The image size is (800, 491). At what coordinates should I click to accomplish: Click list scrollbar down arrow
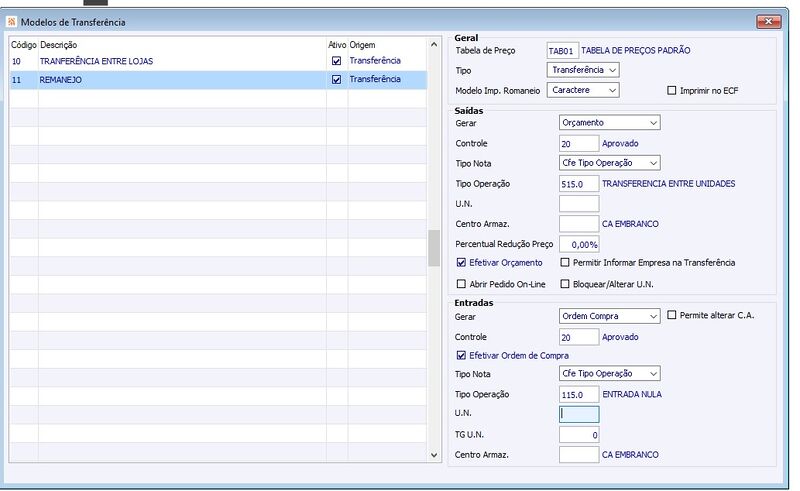coord(434,455)
